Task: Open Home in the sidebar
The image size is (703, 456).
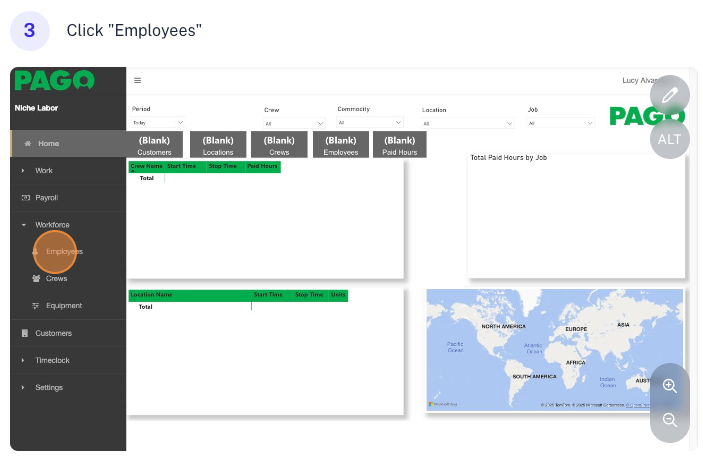Action: click(48, 144)
